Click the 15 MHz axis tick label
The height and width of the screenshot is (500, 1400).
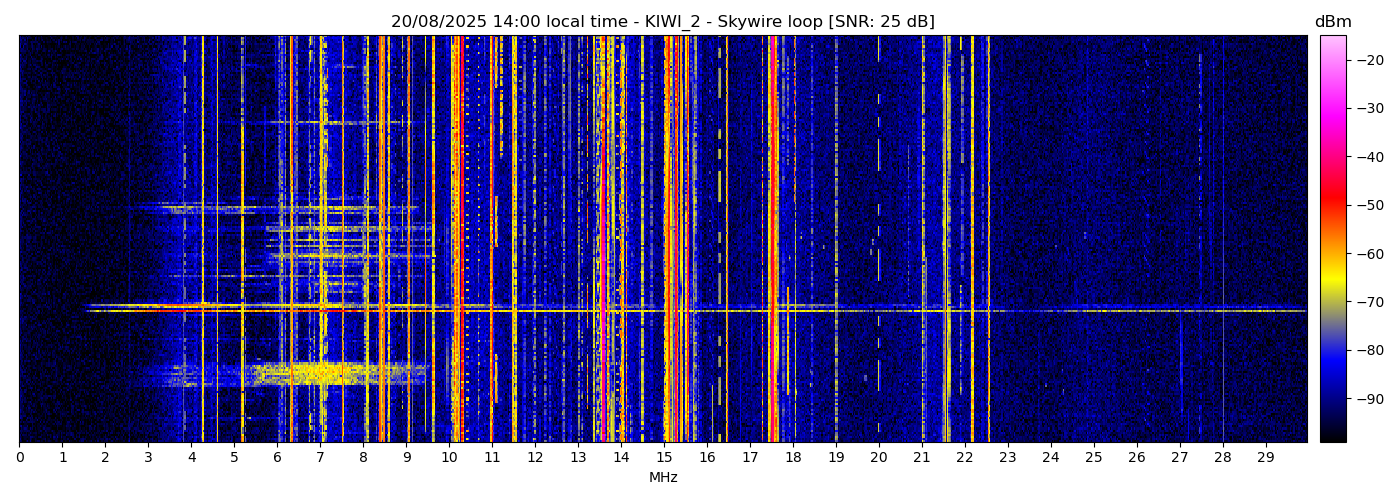click(664, 457)
